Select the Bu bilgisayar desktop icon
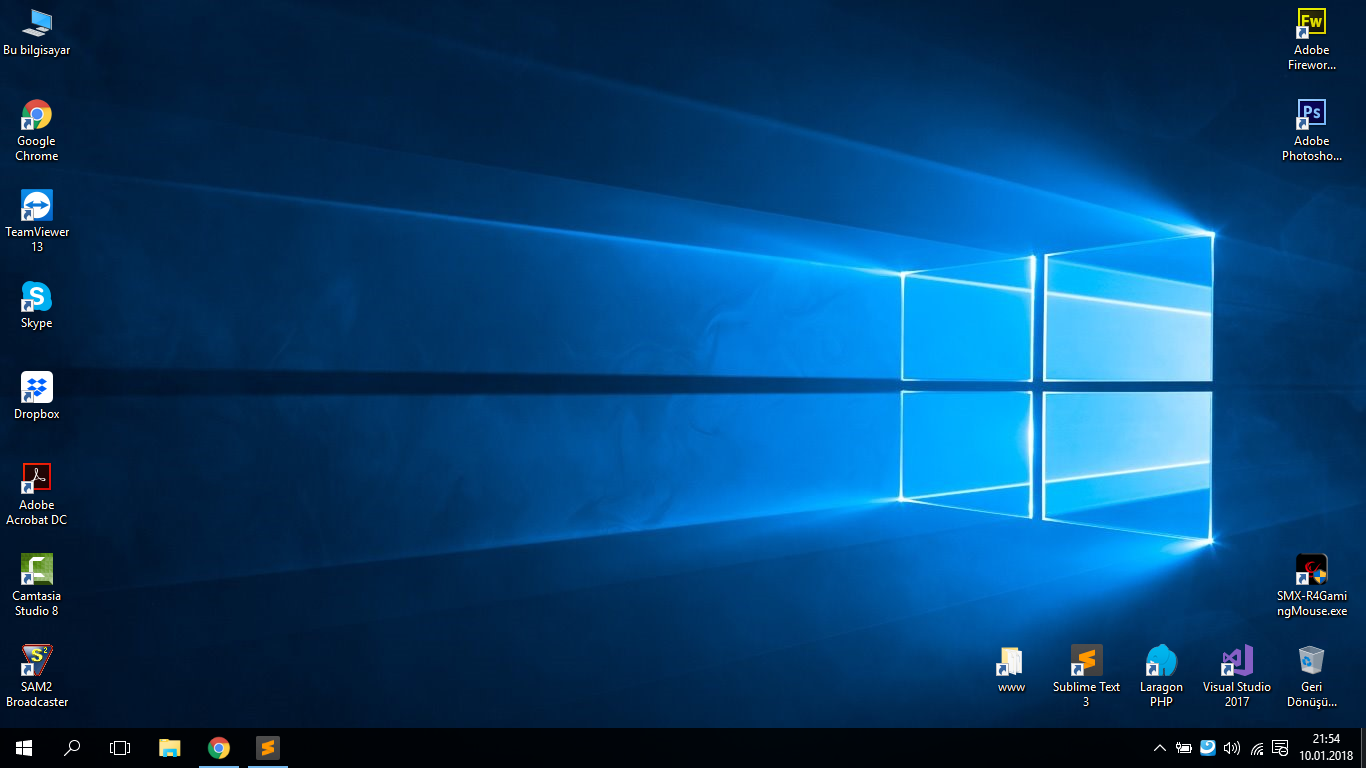Screen dimensions: 1366x768 coord(37,33)
